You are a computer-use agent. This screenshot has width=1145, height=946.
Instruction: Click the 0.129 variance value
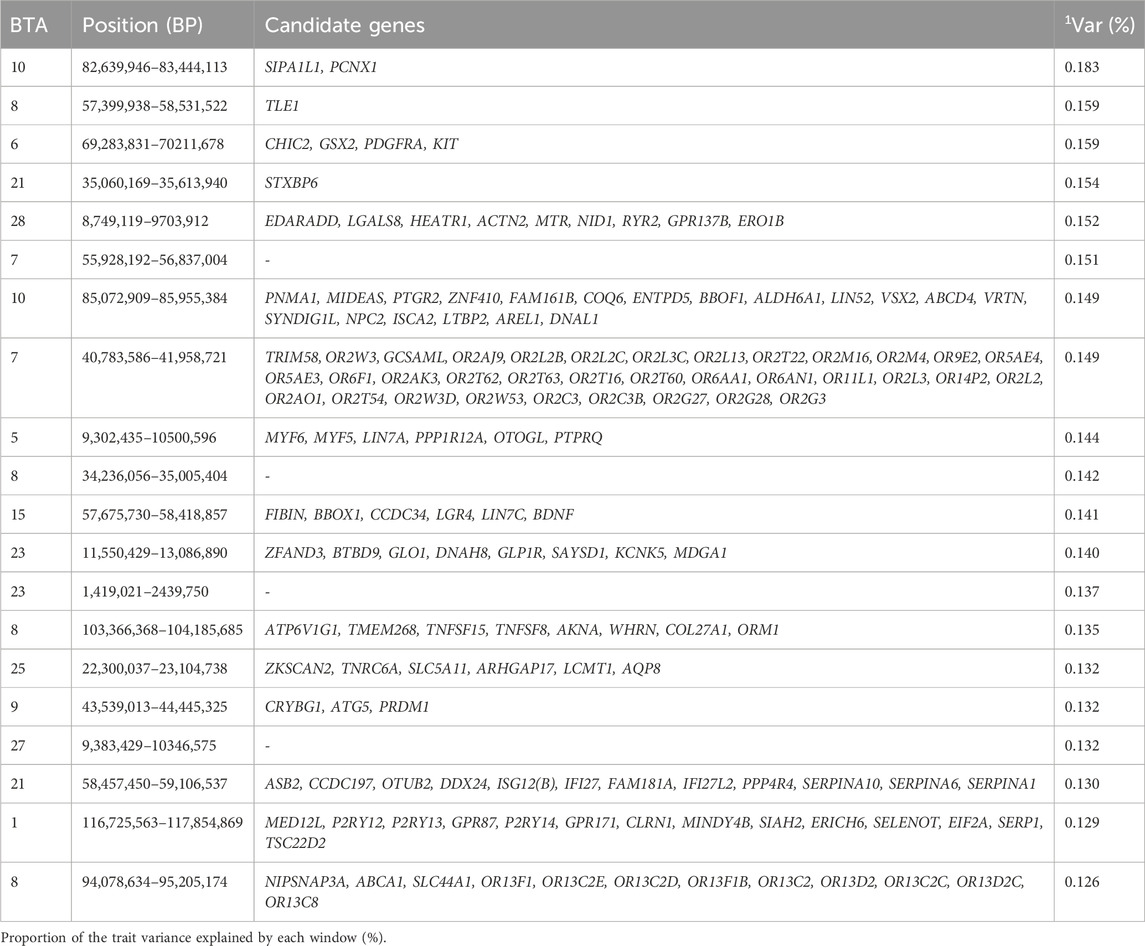pos(1081,823)
